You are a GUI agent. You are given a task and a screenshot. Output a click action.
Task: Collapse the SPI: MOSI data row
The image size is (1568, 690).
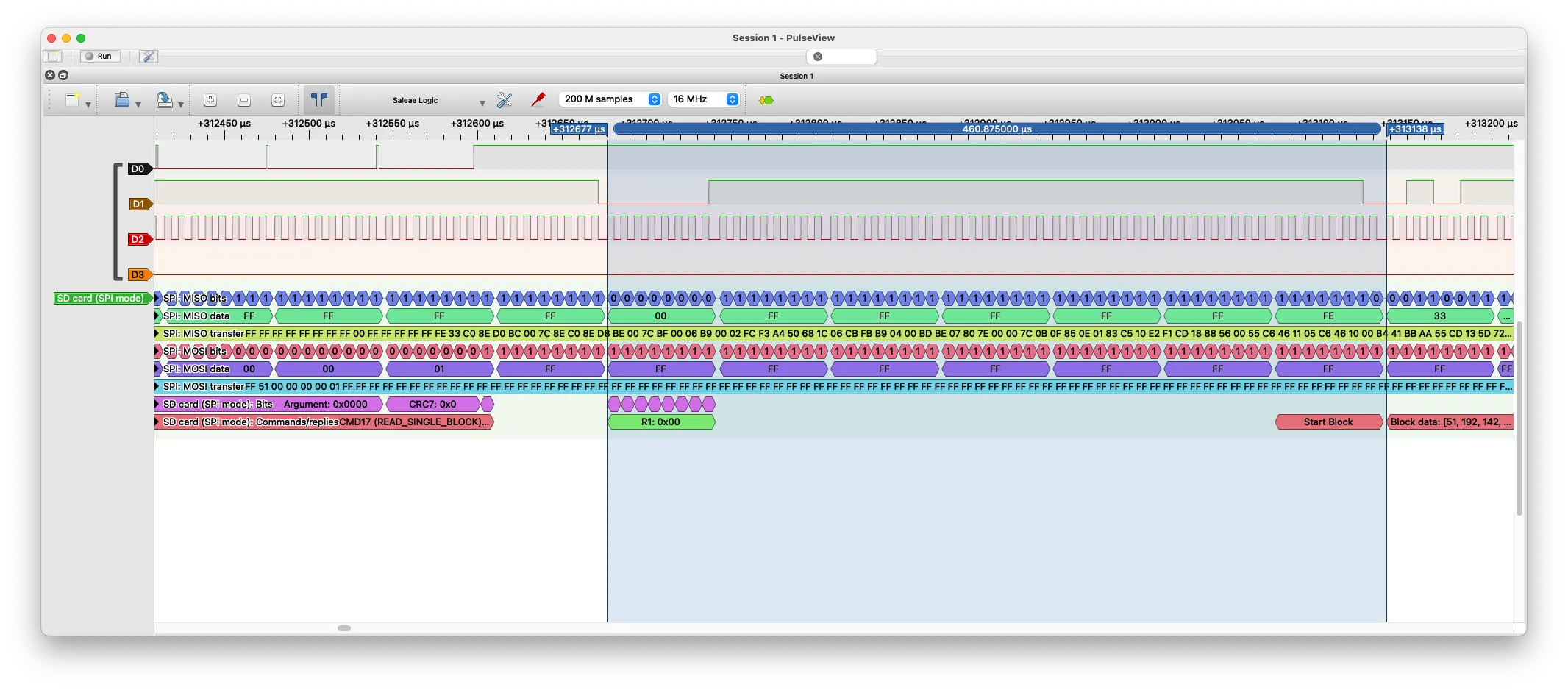pyautogui.click(x=157, y=369)
